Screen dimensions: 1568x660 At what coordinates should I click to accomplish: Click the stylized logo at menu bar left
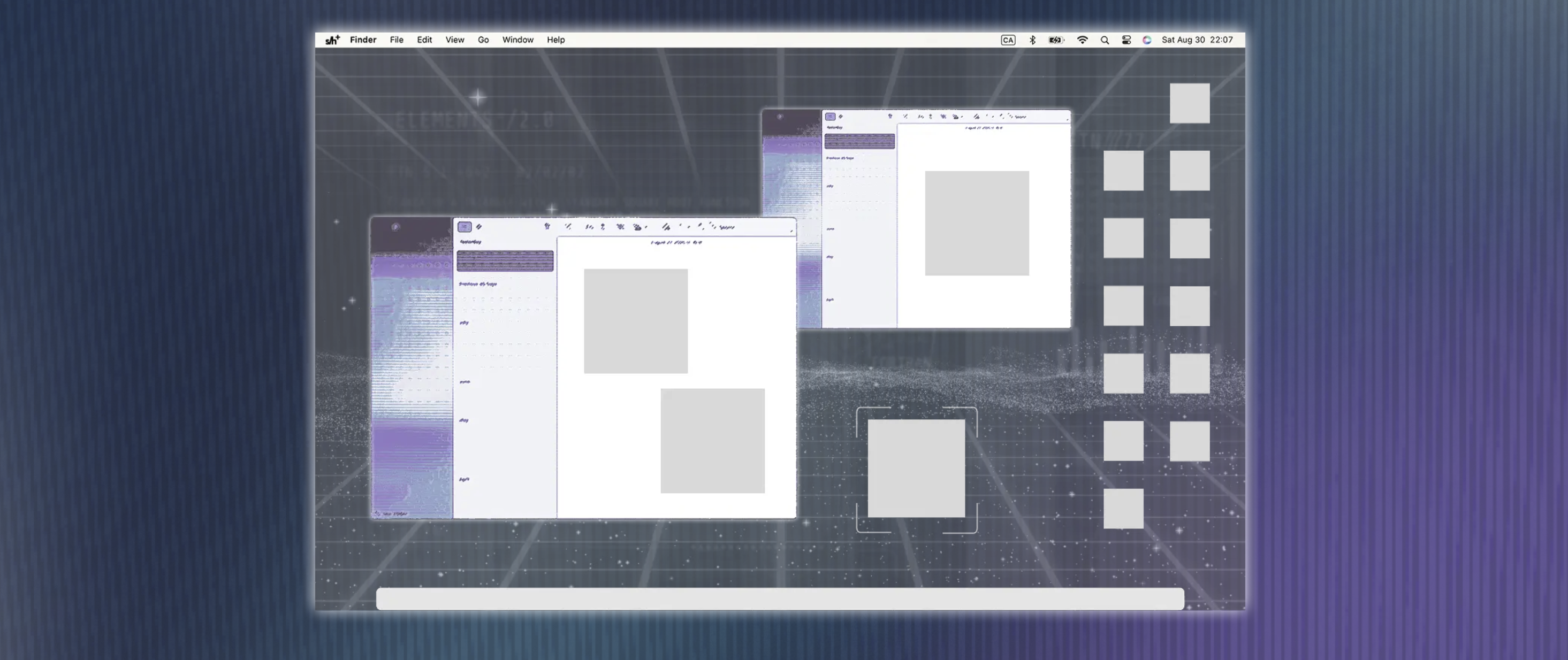[x=332, y=40]
